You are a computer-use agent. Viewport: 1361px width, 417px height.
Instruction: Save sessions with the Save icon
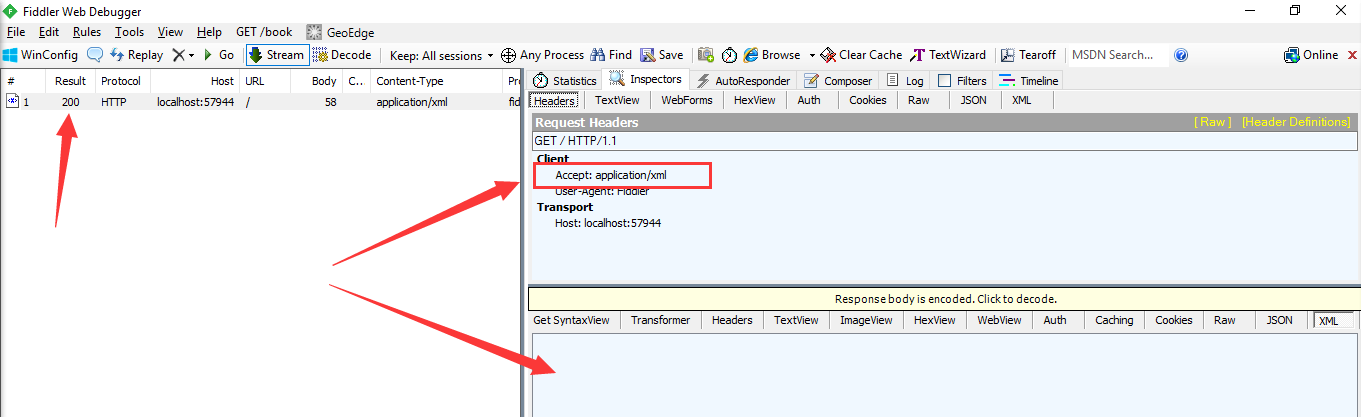662,55
